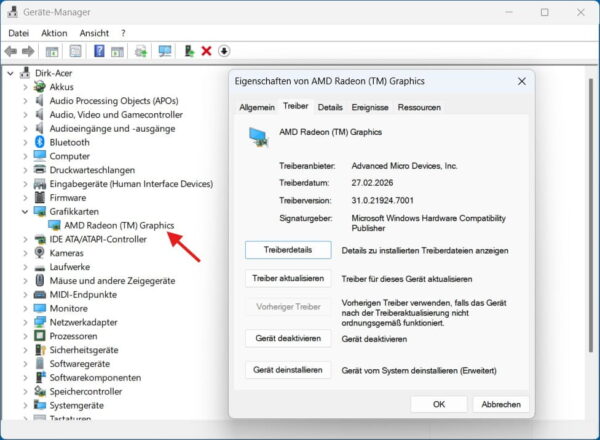Viewport: 600px width, 440px height.
Task: Click the device tree vertical scrollbar
Action: click(592, 214)
